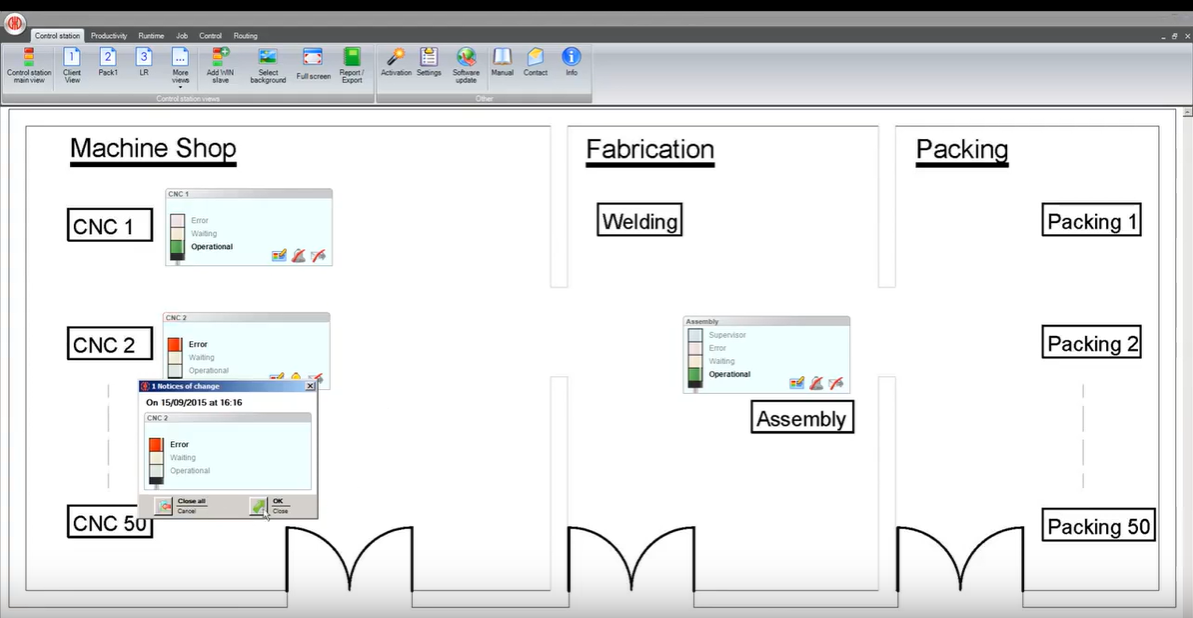Image resolution: width=1193 pixels, height=618 pixels.
Task: Open the Manual book icon
Action: (502, 62)
